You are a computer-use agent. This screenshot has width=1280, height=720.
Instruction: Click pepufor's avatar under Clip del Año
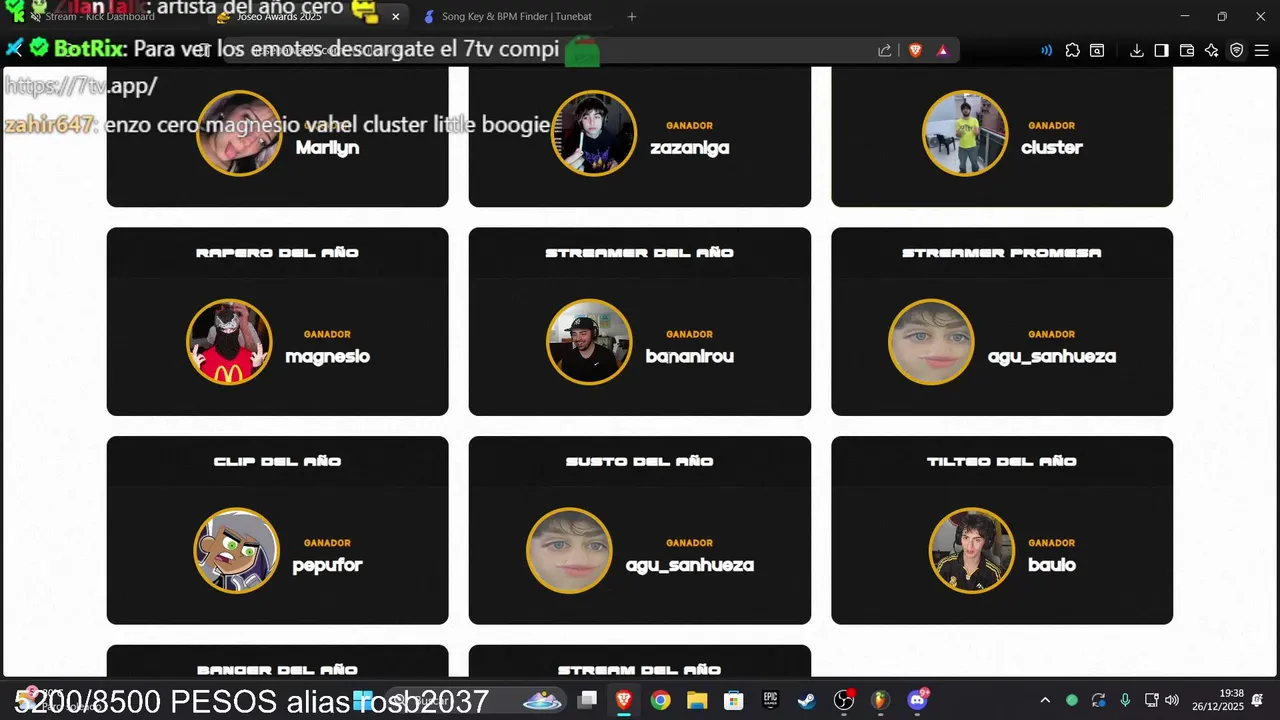[x=236, y=551]
